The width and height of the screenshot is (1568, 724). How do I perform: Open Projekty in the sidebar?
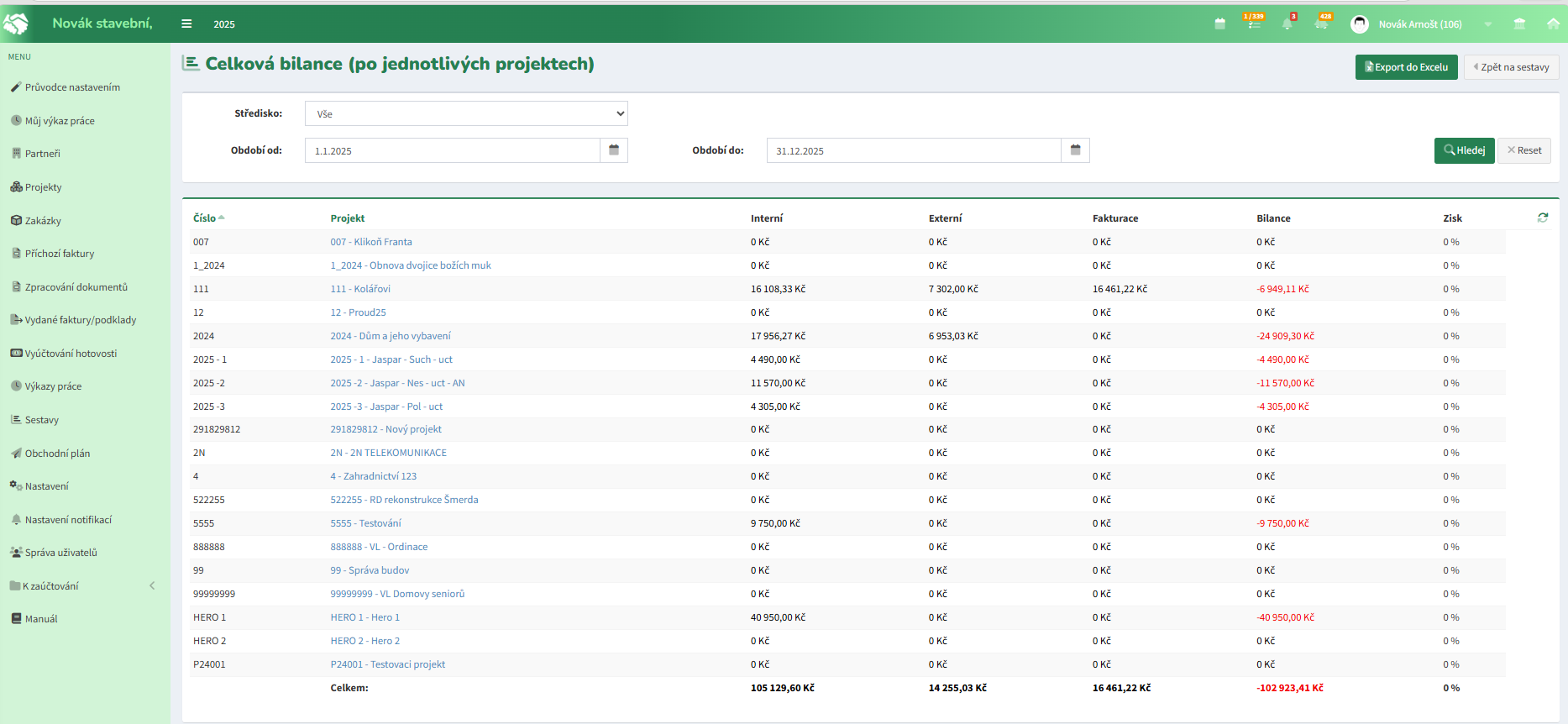click(43, 187)
